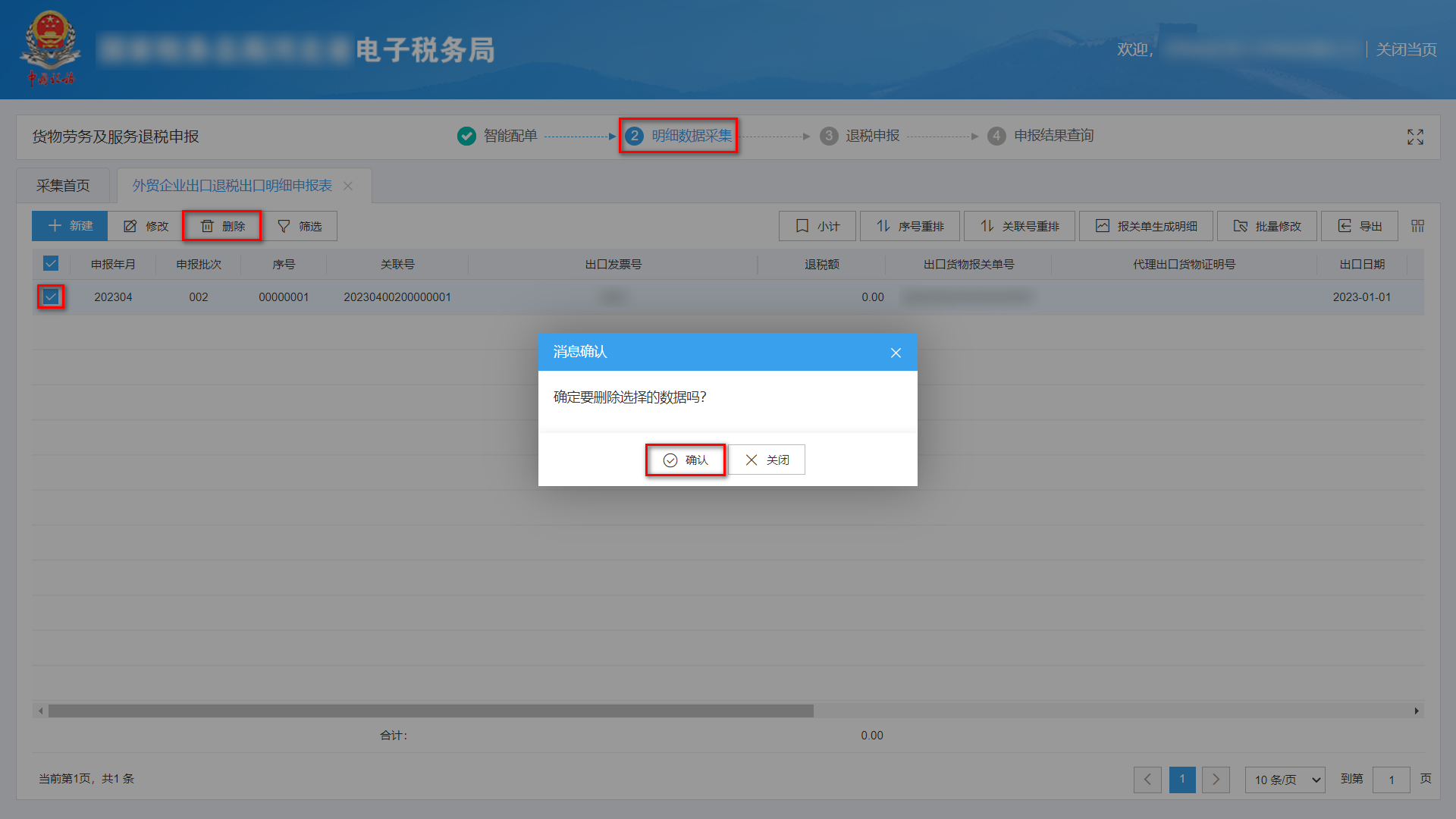Uncheck the row checkbox for 202304 record

click(50, 297)
